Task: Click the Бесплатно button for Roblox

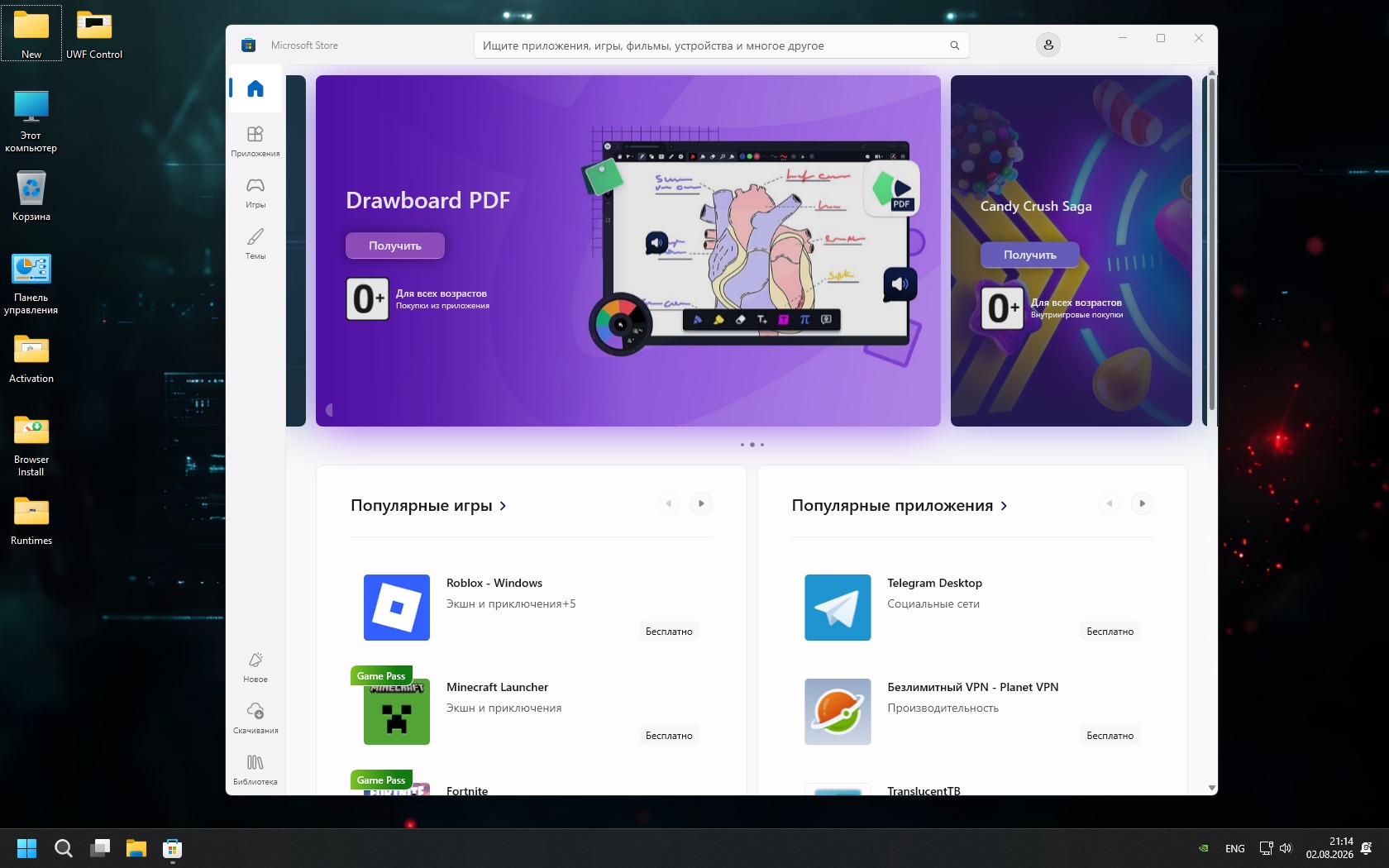Action: tap(669, 632)
